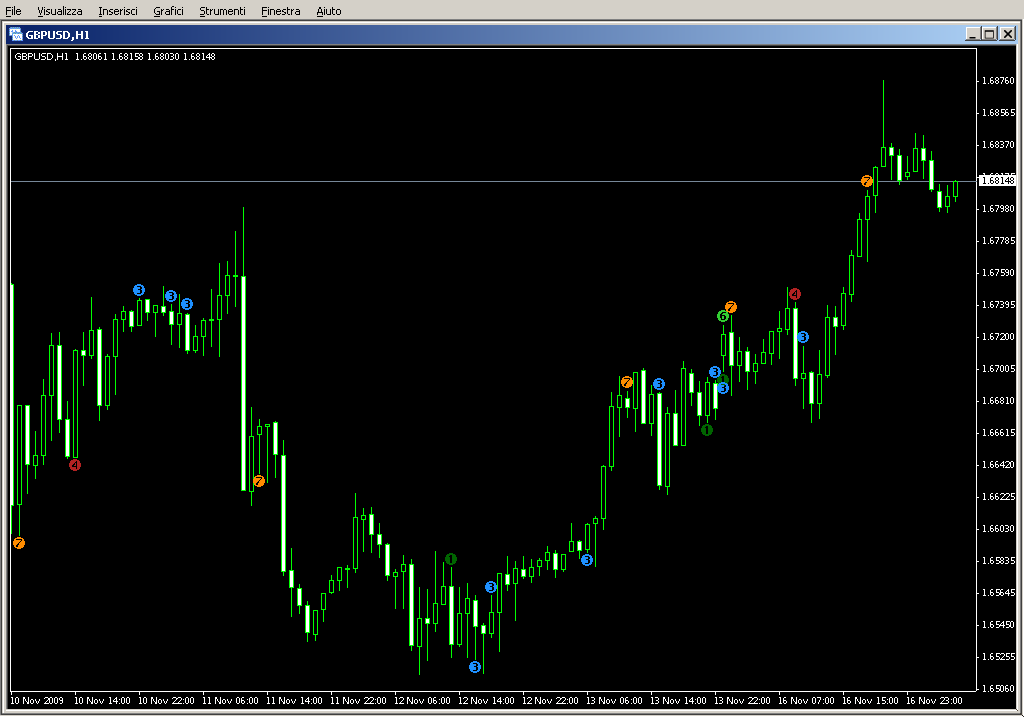
Task: Select red 4 marker near 16 Nov 07:00
Action: [x=795, y=294]
